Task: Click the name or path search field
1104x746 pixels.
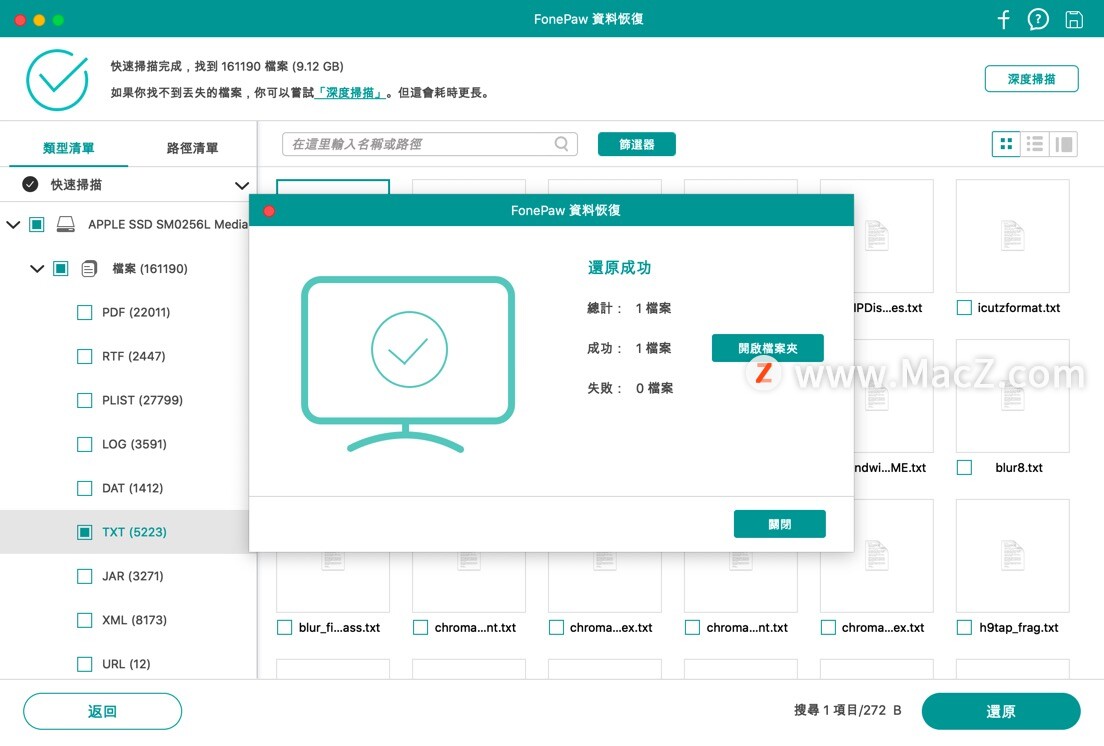Action: click(429, 144)
